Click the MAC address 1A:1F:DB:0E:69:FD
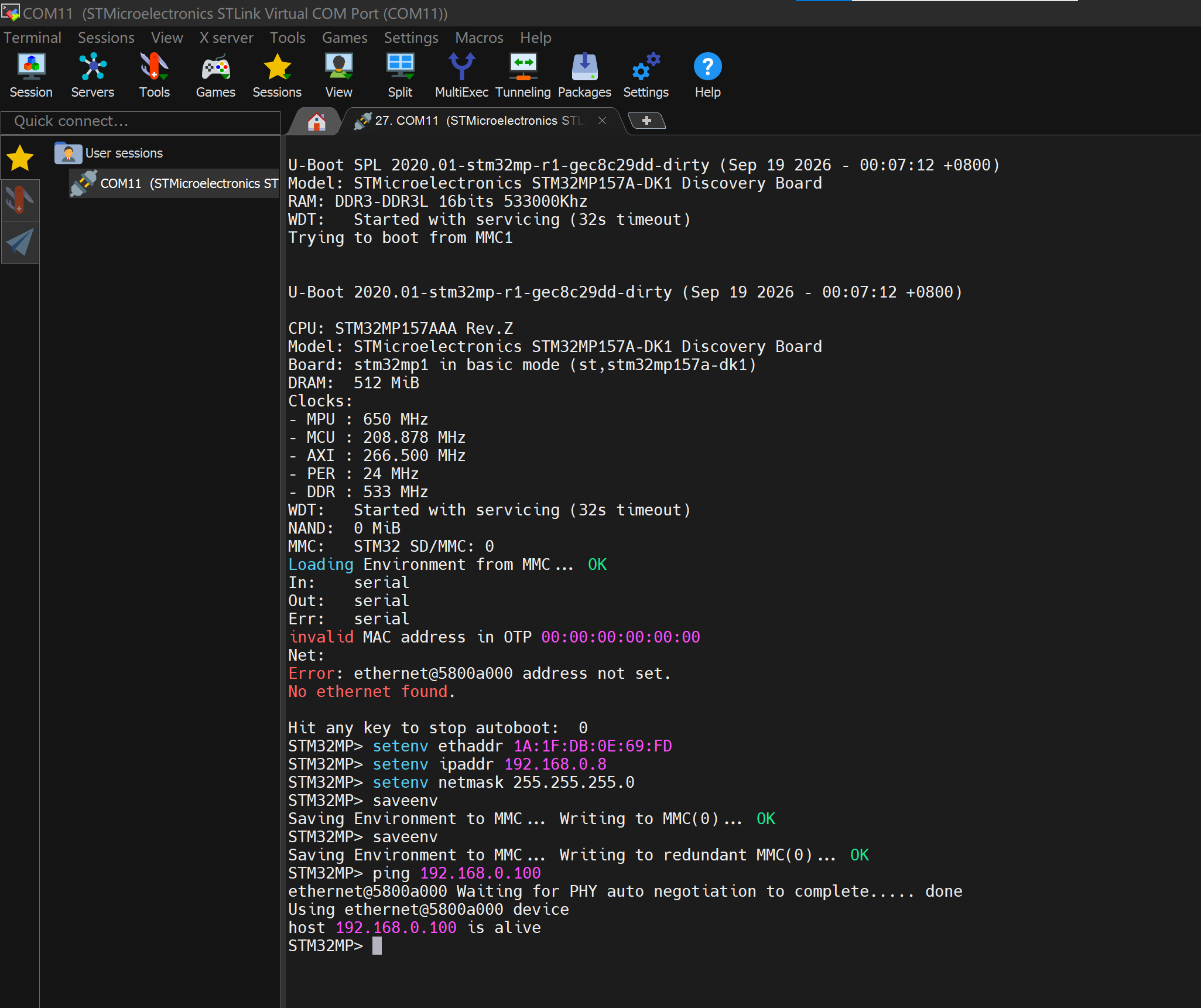Viewport: 1201px width, 1008px height. (593, 746)
